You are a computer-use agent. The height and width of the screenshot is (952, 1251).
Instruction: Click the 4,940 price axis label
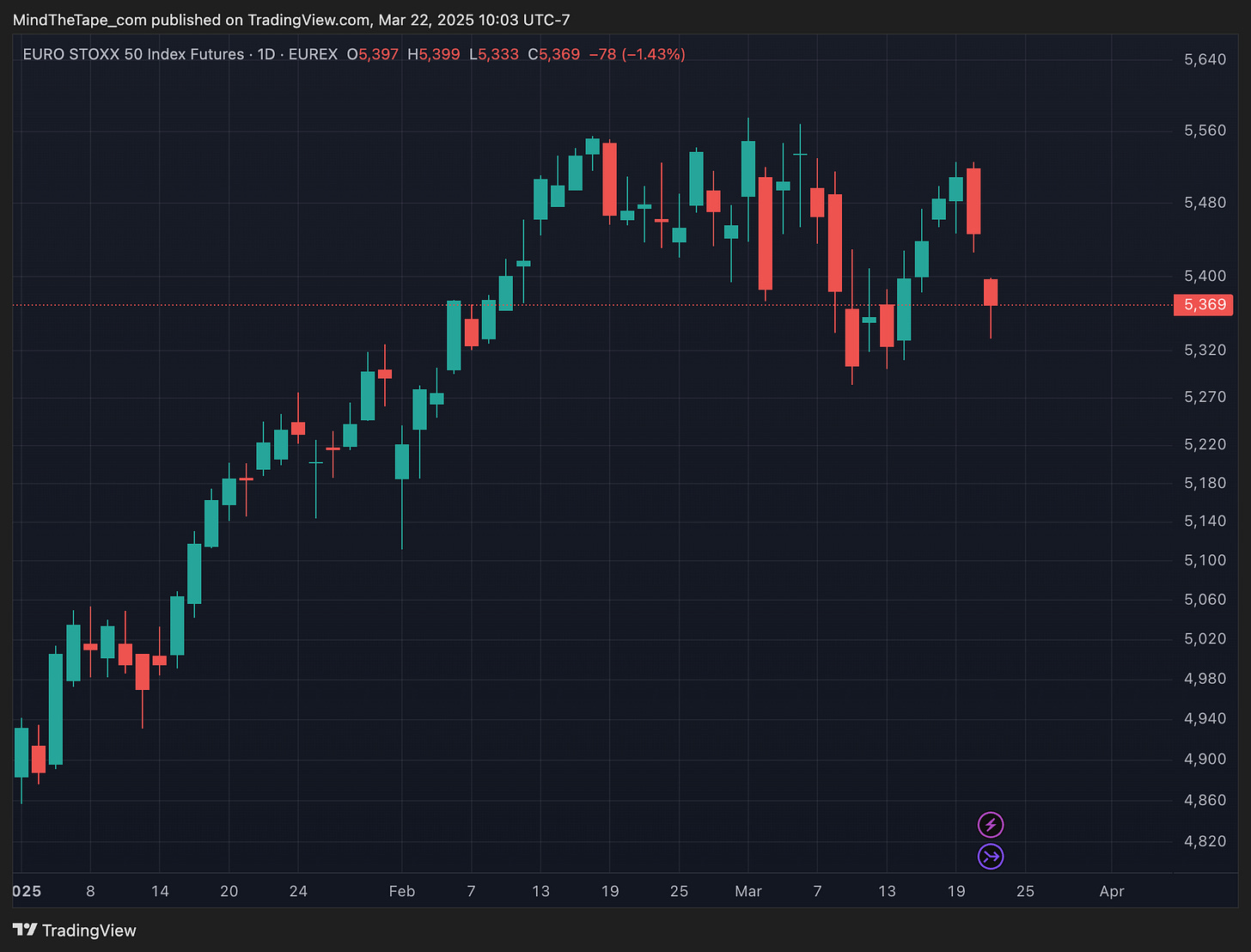(1205, 718)
